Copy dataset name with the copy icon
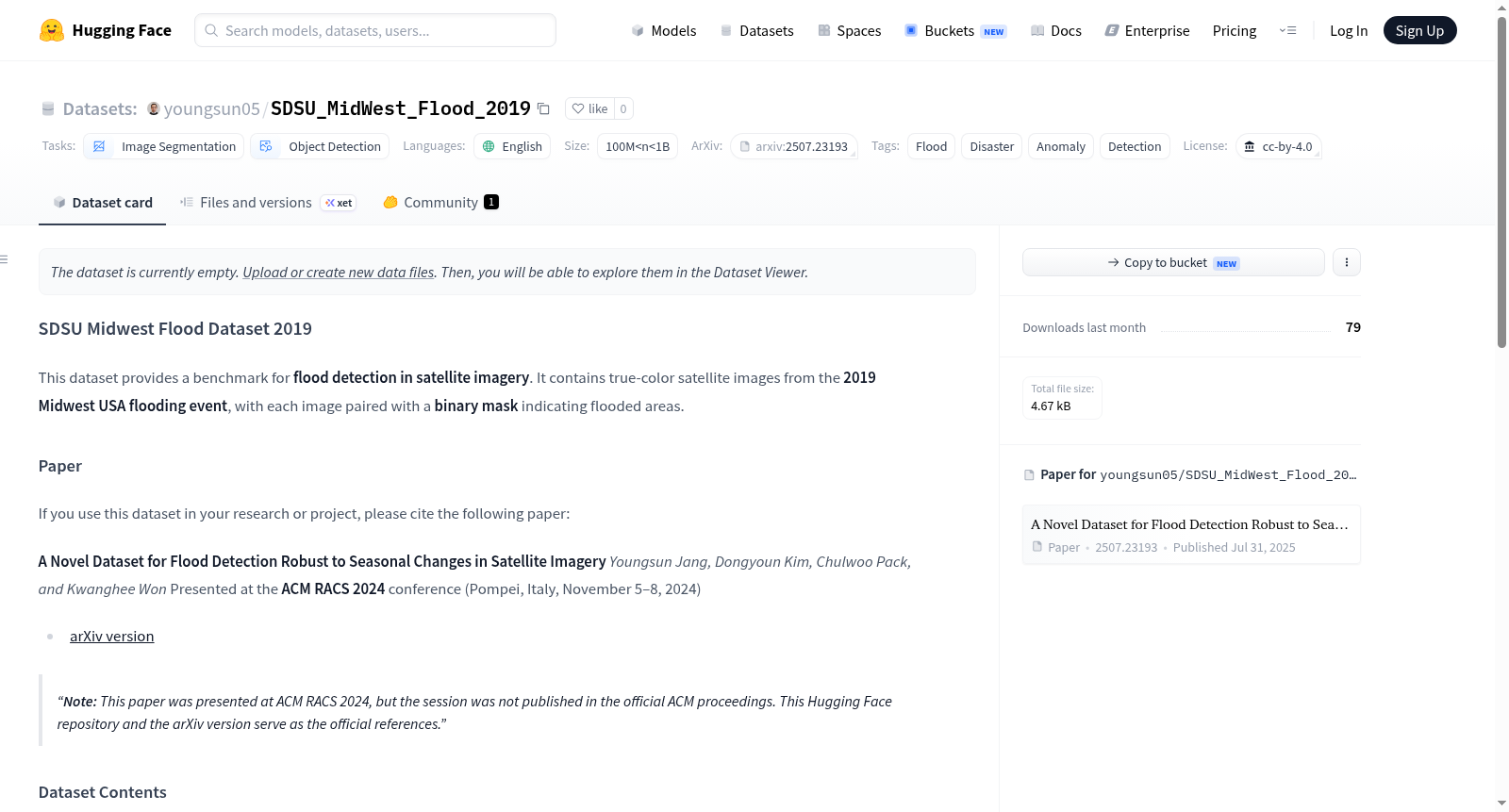 (543, 108)
